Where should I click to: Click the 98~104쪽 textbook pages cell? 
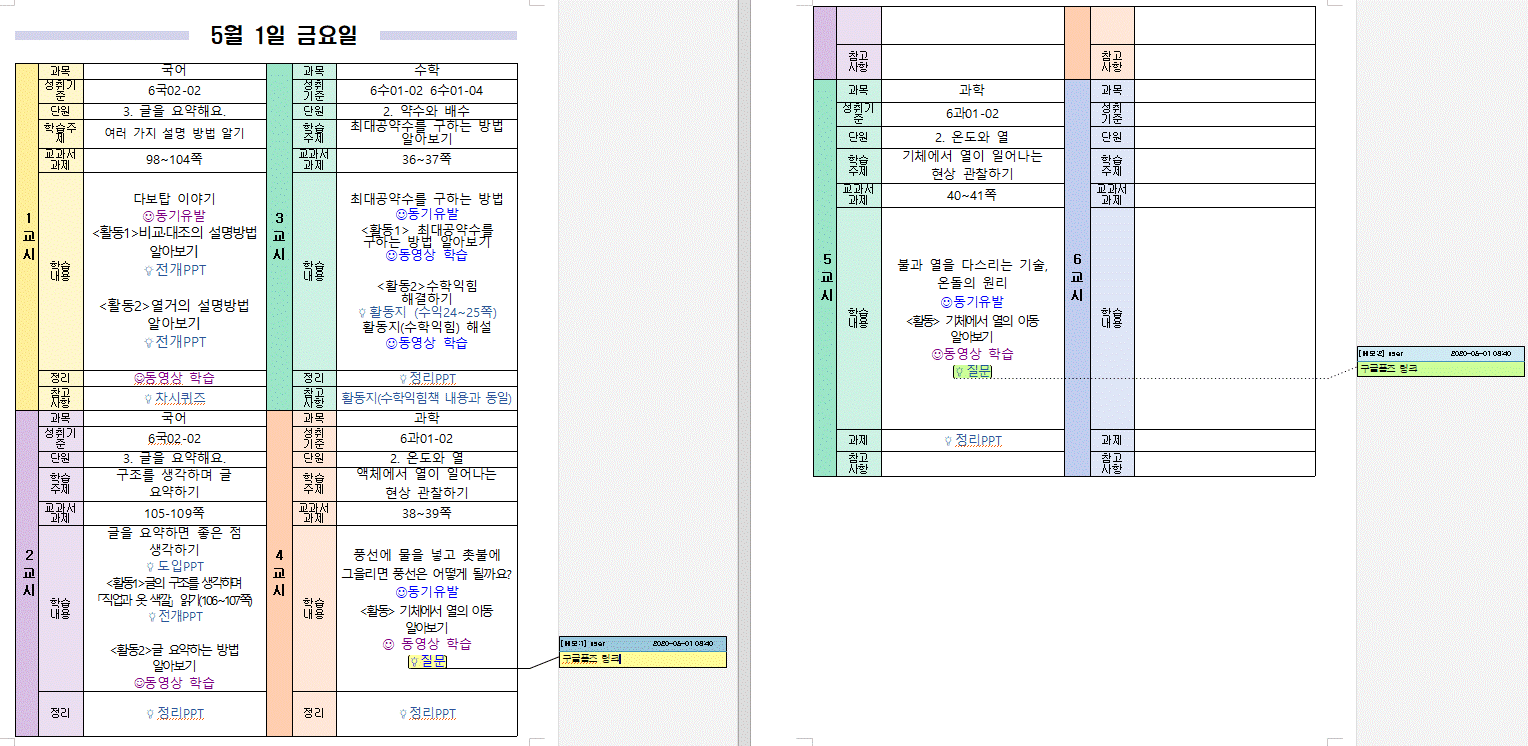point(175,160)
